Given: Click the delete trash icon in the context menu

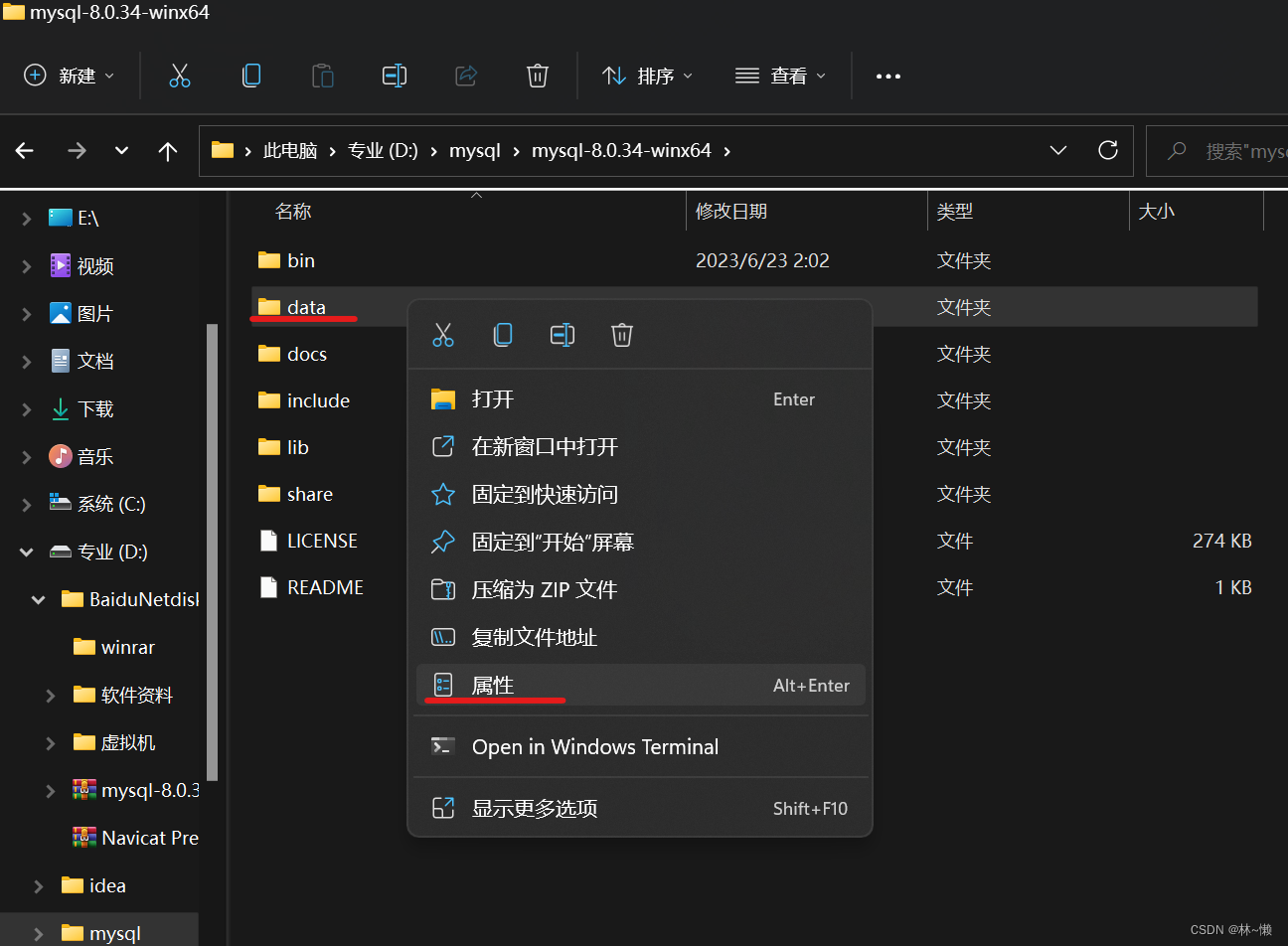Looking at the screenshot, I should click(622, 336).
